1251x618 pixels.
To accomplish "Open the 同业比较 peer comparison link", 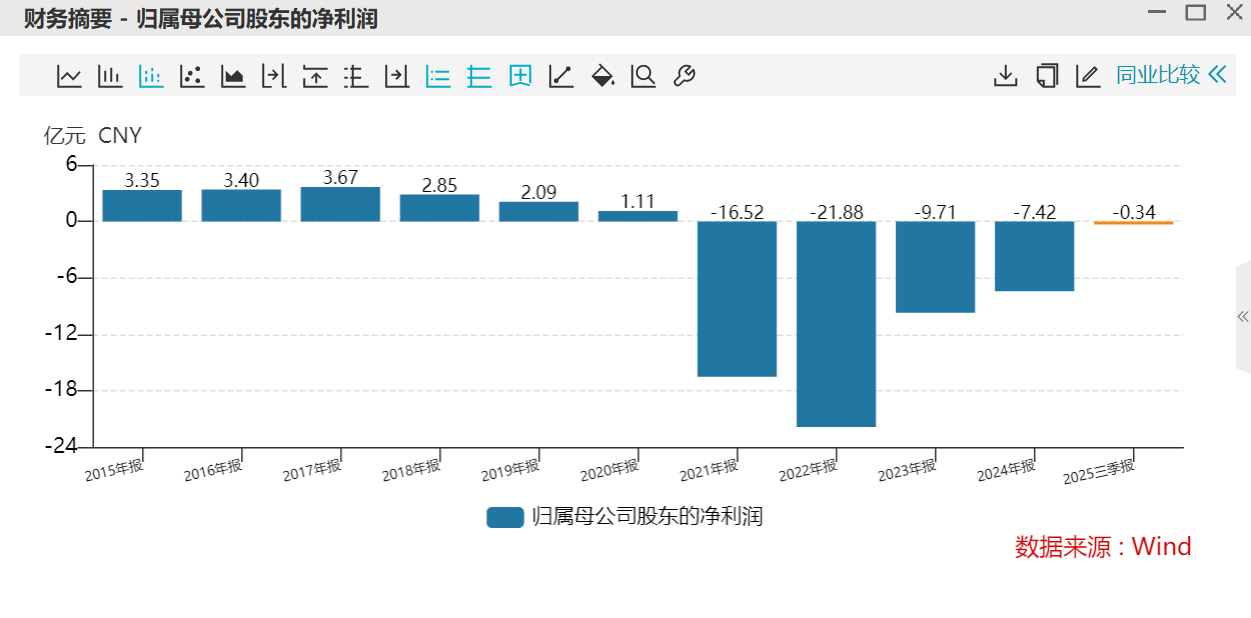I will pyautogui.click(x=1157, y=75).
